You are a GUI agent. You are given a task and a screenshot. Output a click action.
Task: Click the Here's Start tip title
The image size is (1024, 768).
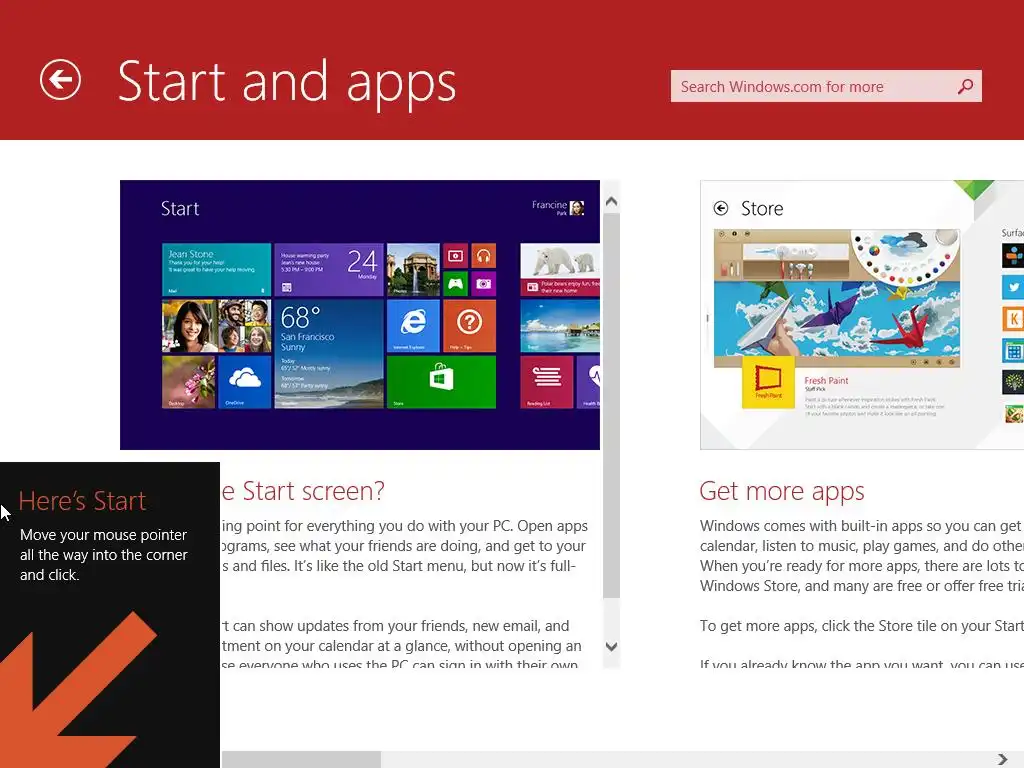[82, 501]
